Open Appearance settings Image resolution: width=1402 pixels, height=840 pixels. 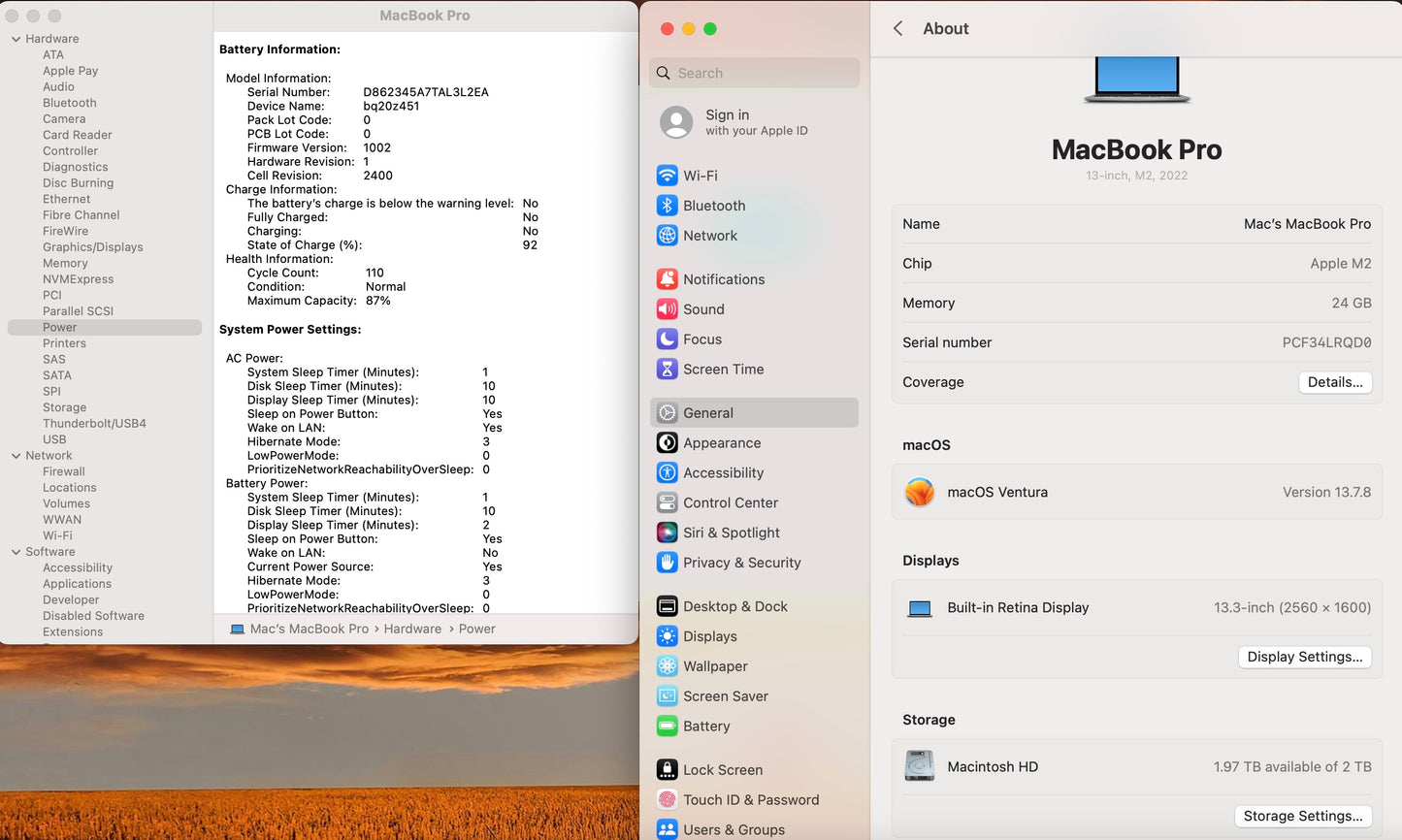[667, 442]
